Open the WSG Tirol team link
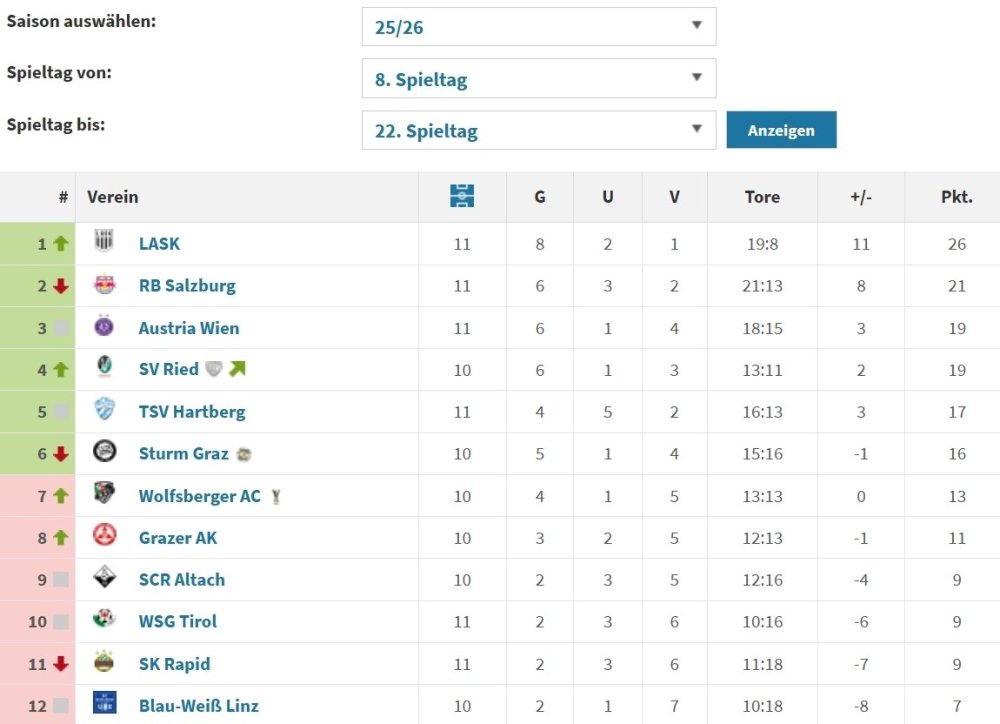The width and height of the screenshot is (1000, 724). (x=177, y=621)
